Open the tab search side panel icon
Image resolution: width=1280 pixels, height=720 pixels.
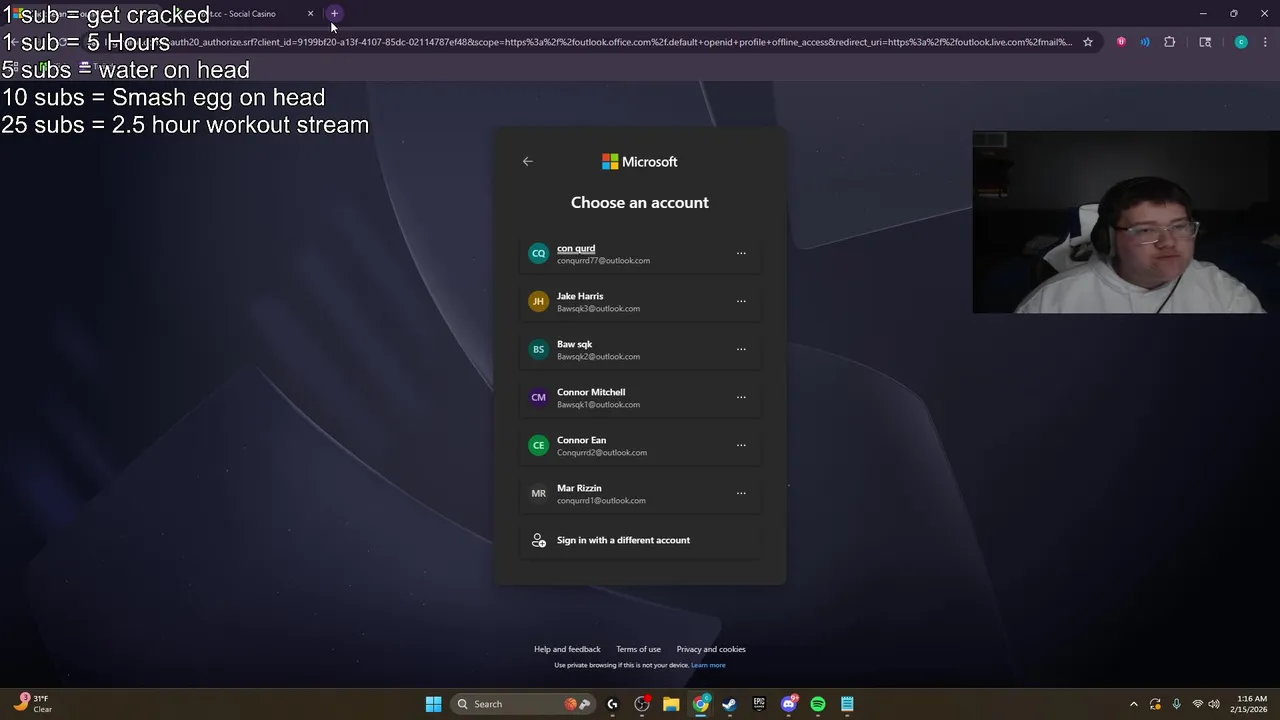click(x=1205, y=42)
